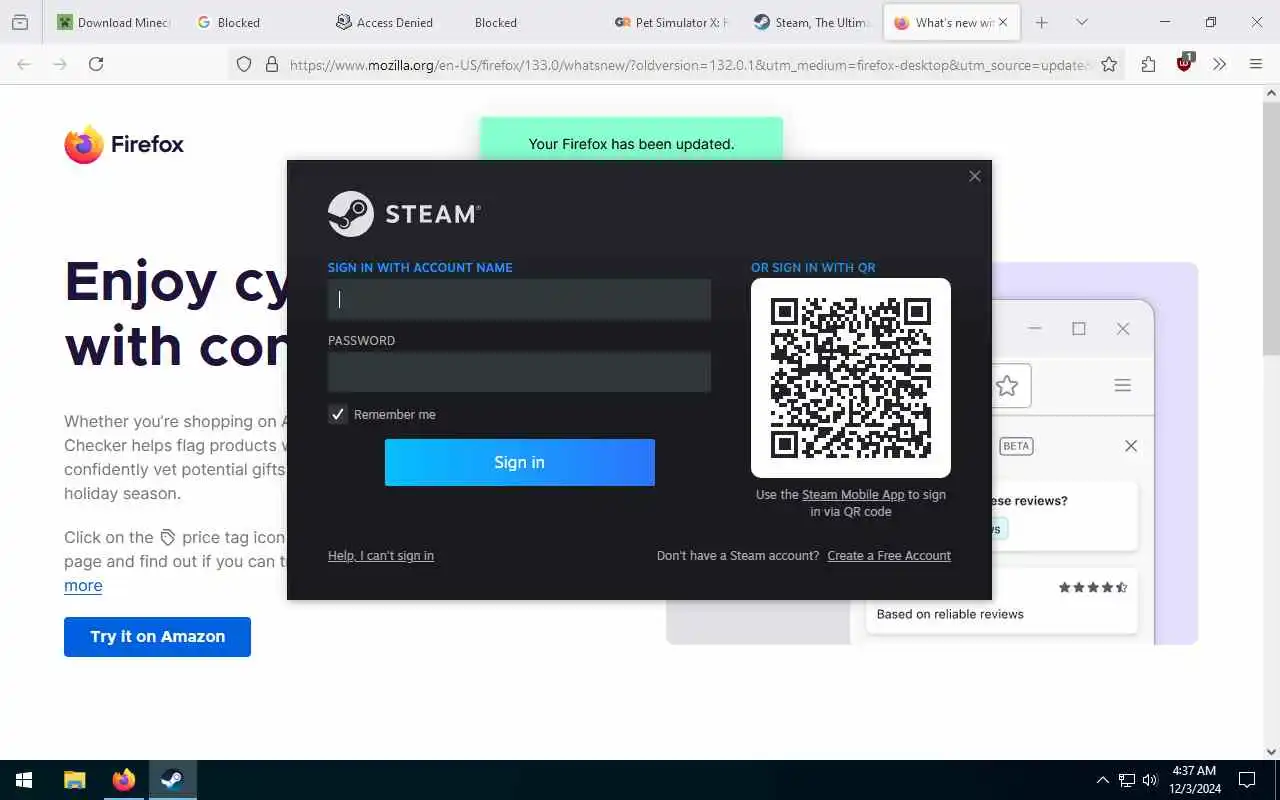
Task: Click the Steam logo in dialog
Action: point(404,213)
